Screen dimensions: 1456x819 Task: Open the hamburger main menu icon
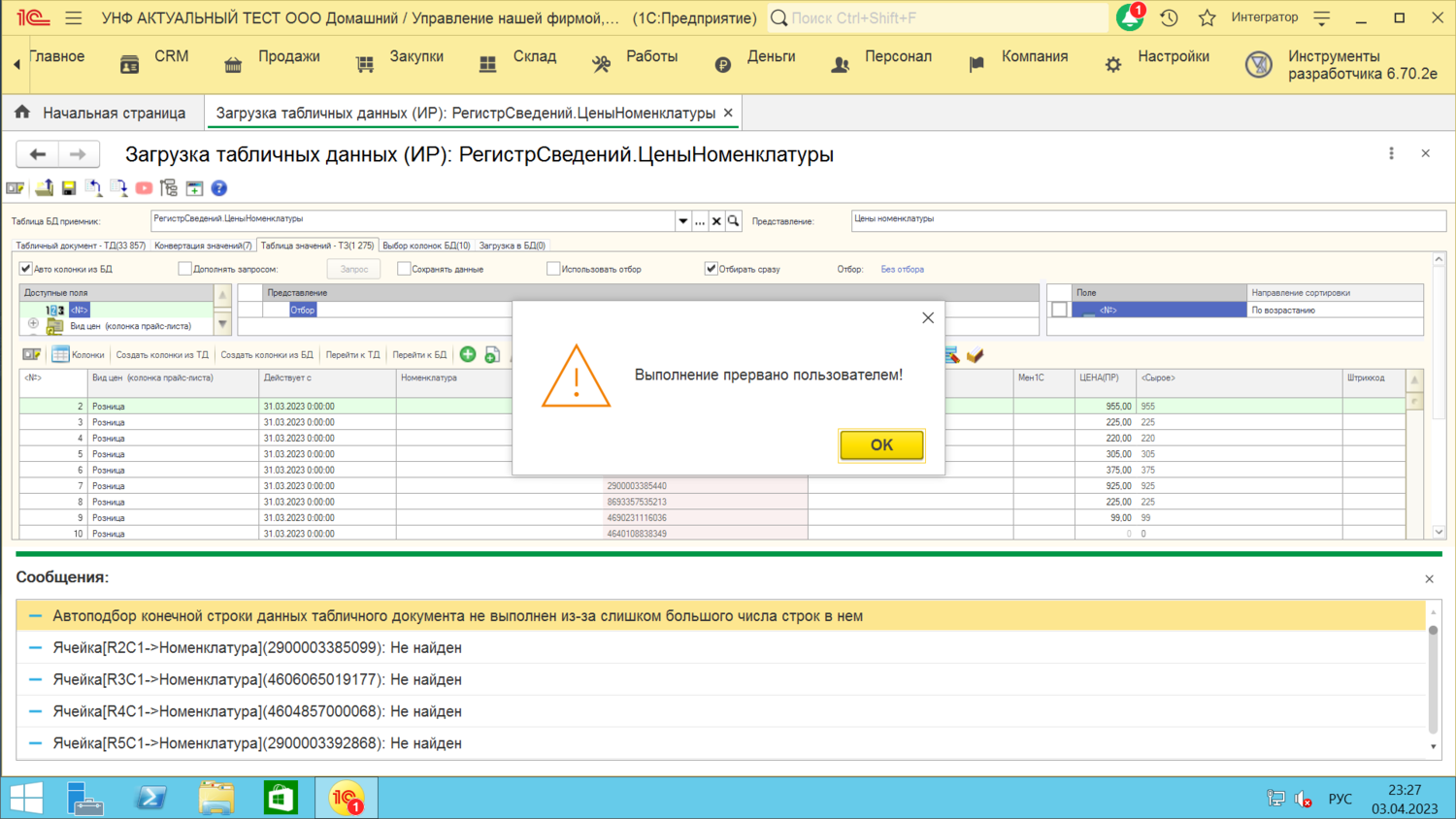pos(74,17)
